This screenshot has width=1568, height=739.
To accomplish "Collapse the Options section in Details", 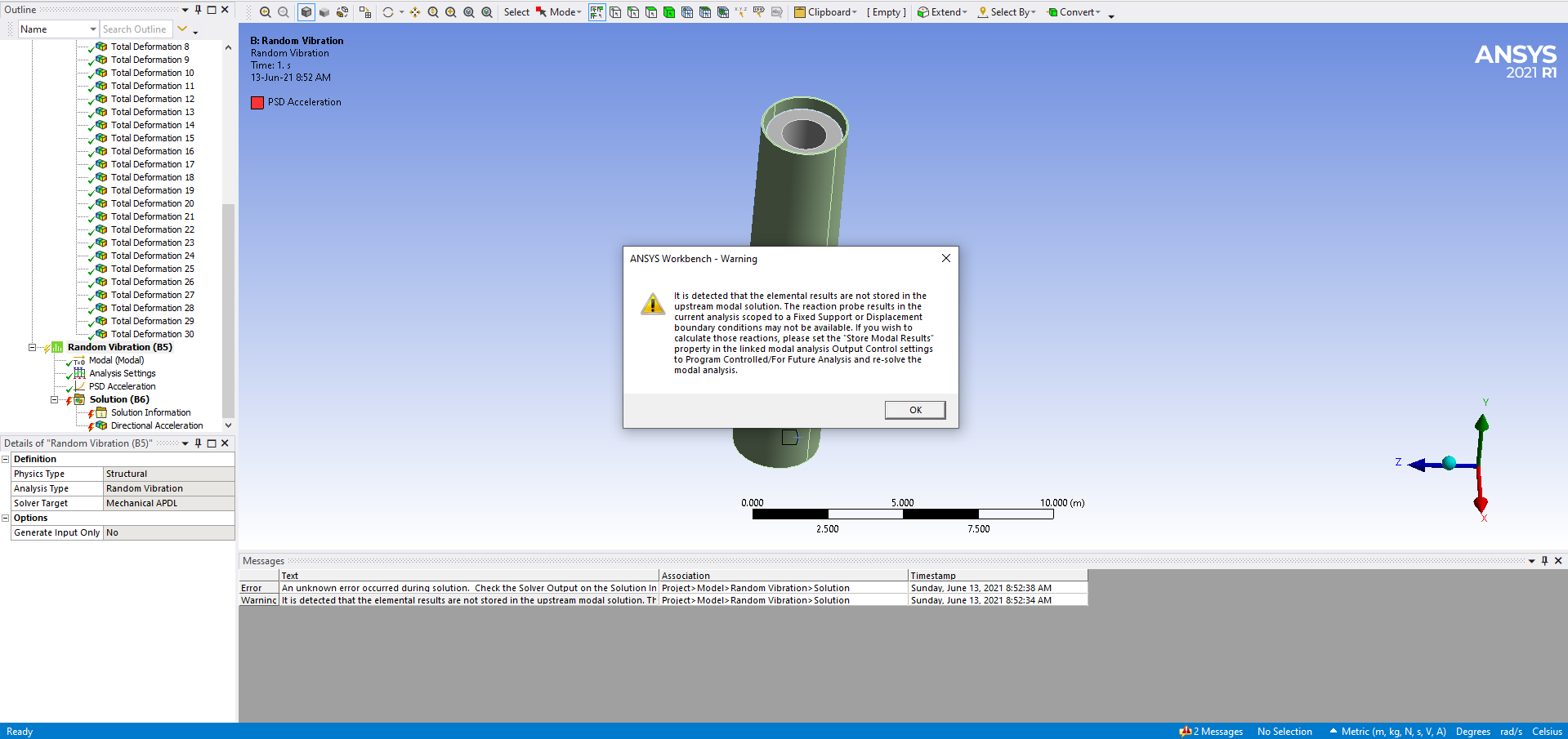I will pyautogui.click(x=5, y=518).
